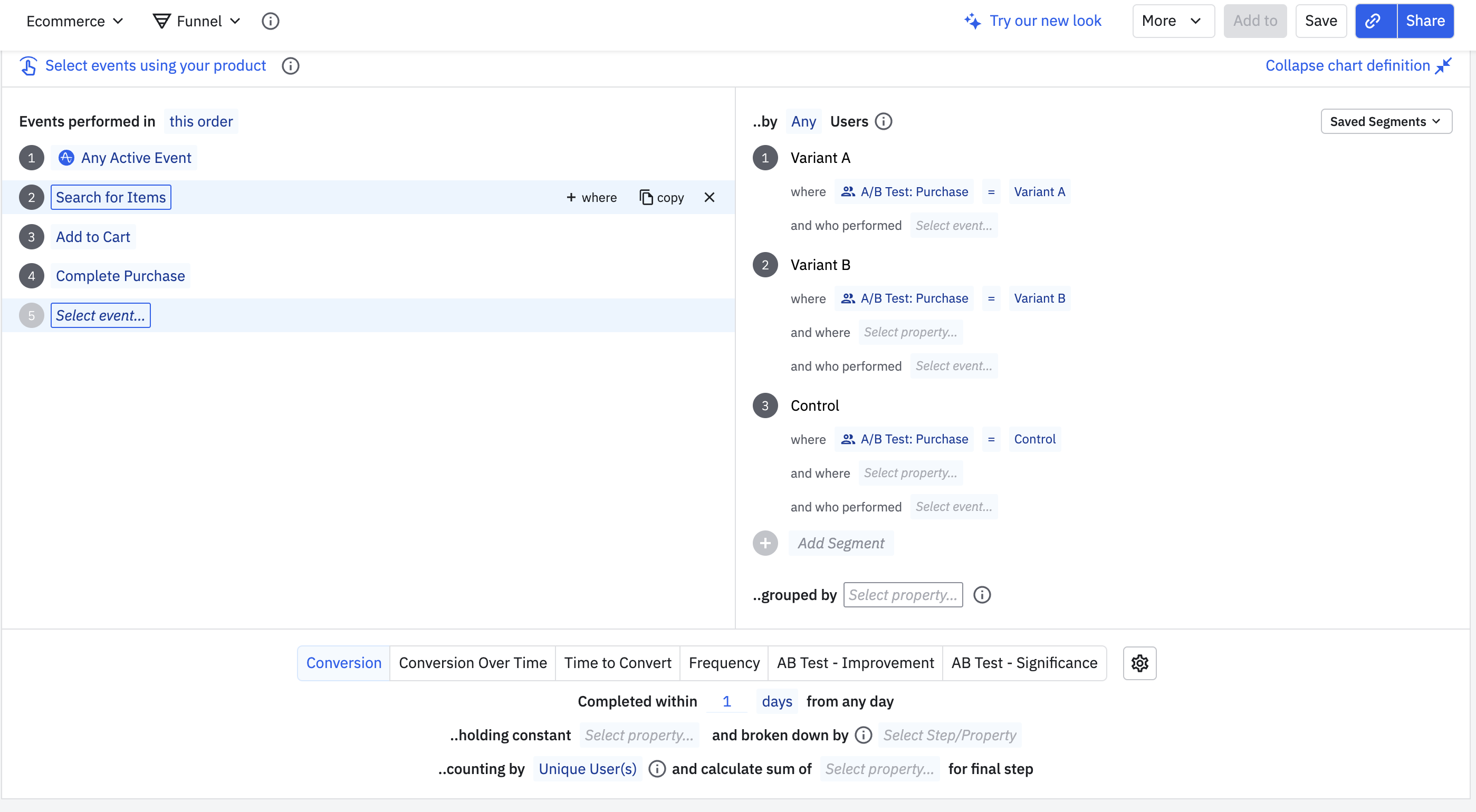
Task: Click info icon next to Funnel
Action: pyautogui.click(x=270, y=21)
